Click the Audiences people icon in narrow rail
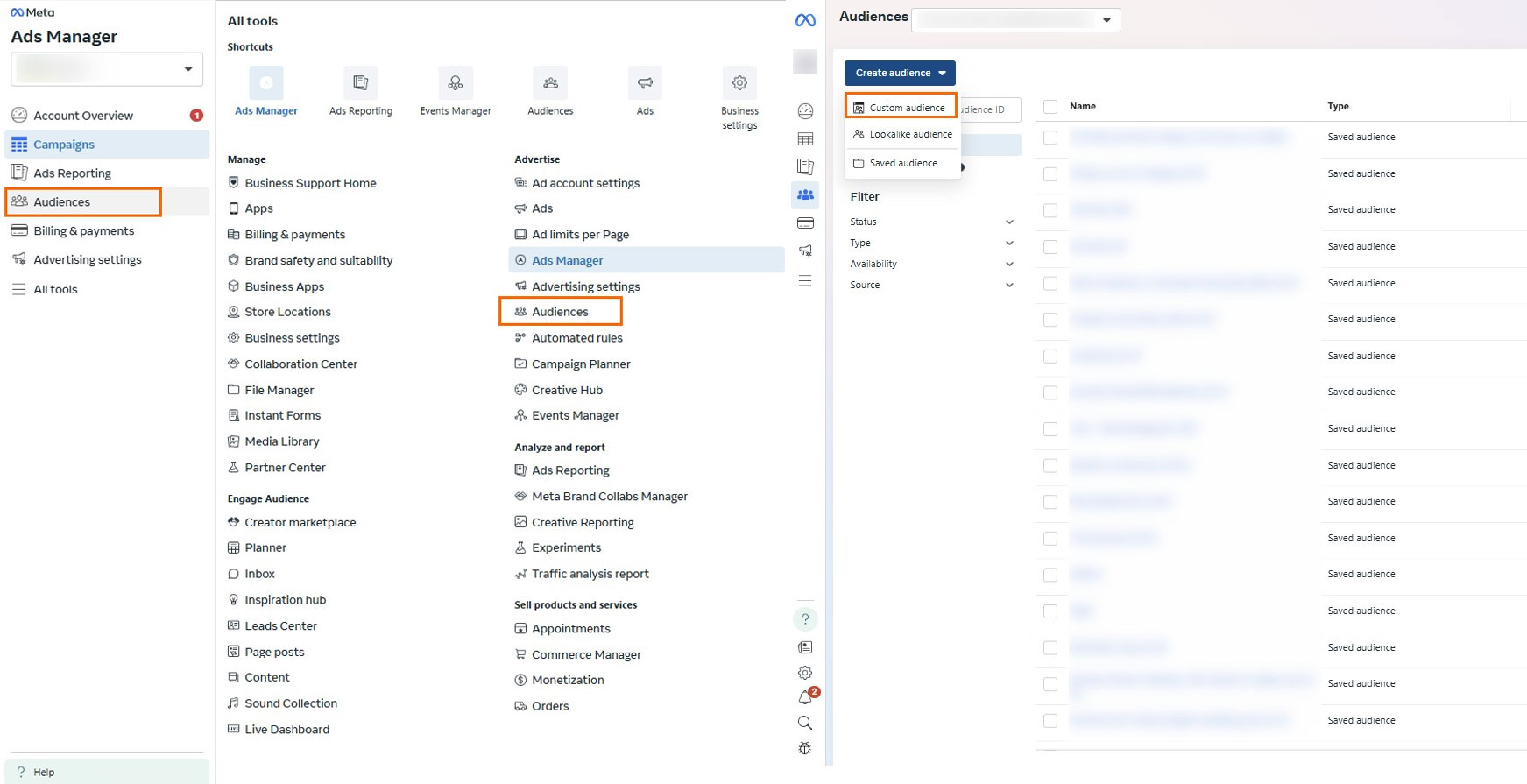Screen dimensions: 1527x784 tap(805, 194)
